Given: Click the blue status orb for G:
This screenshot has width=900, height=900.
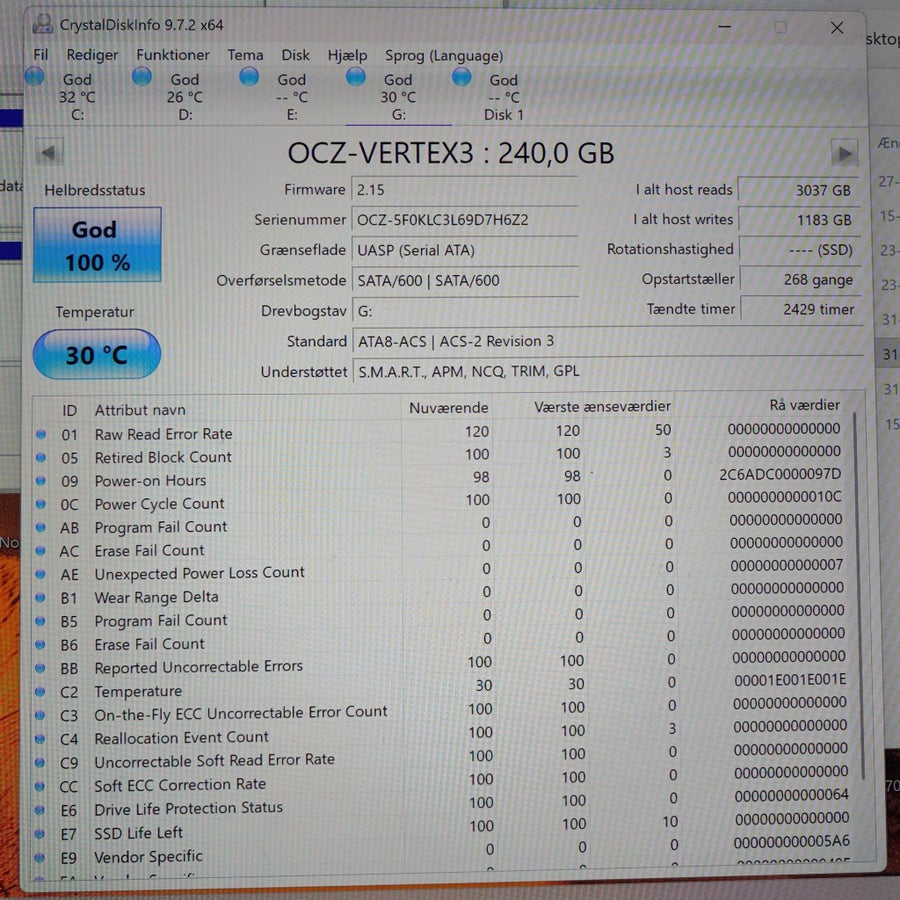Looking at the screenshot, I should pyautogui.click(x=355, y=76).
